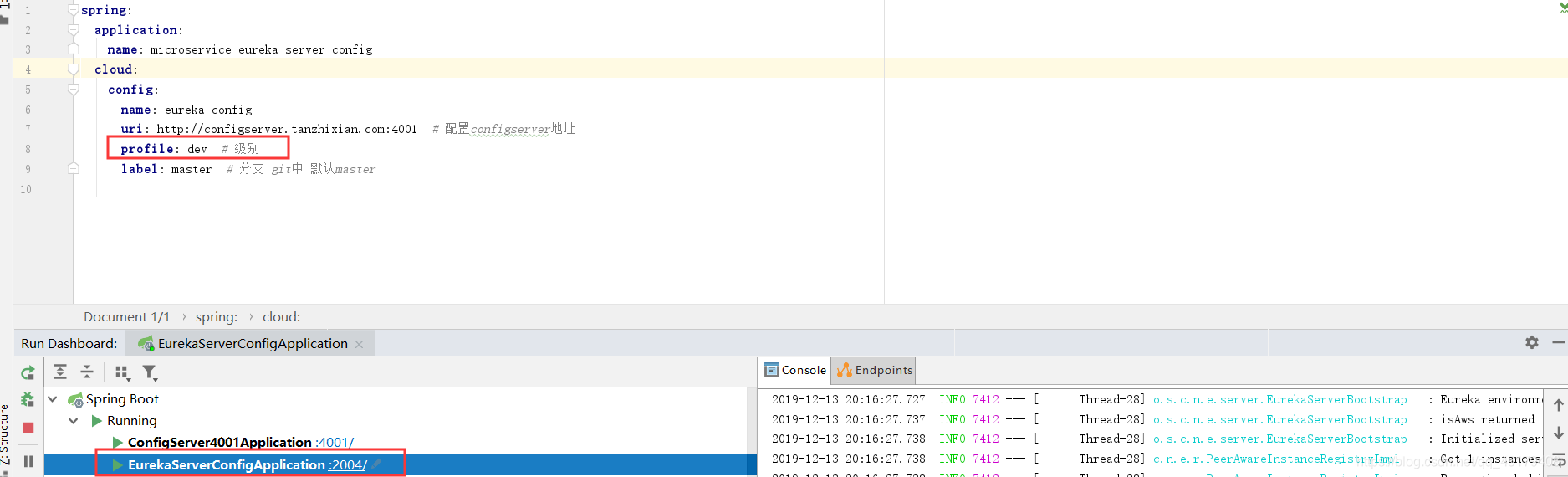Switch to the Console tab

[795, 370]
